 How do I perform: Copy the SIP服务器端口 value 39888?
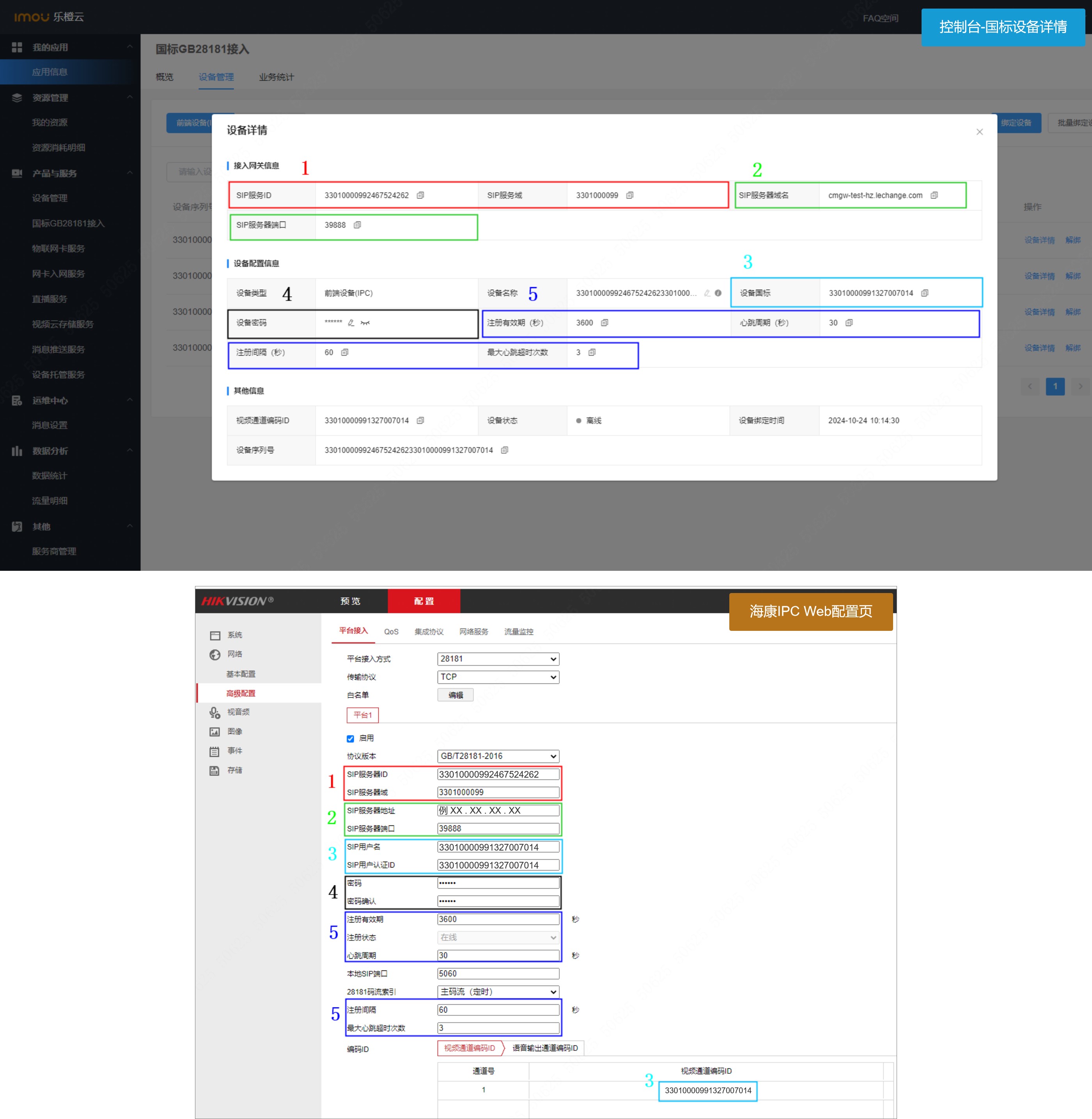tap(357, 225)
